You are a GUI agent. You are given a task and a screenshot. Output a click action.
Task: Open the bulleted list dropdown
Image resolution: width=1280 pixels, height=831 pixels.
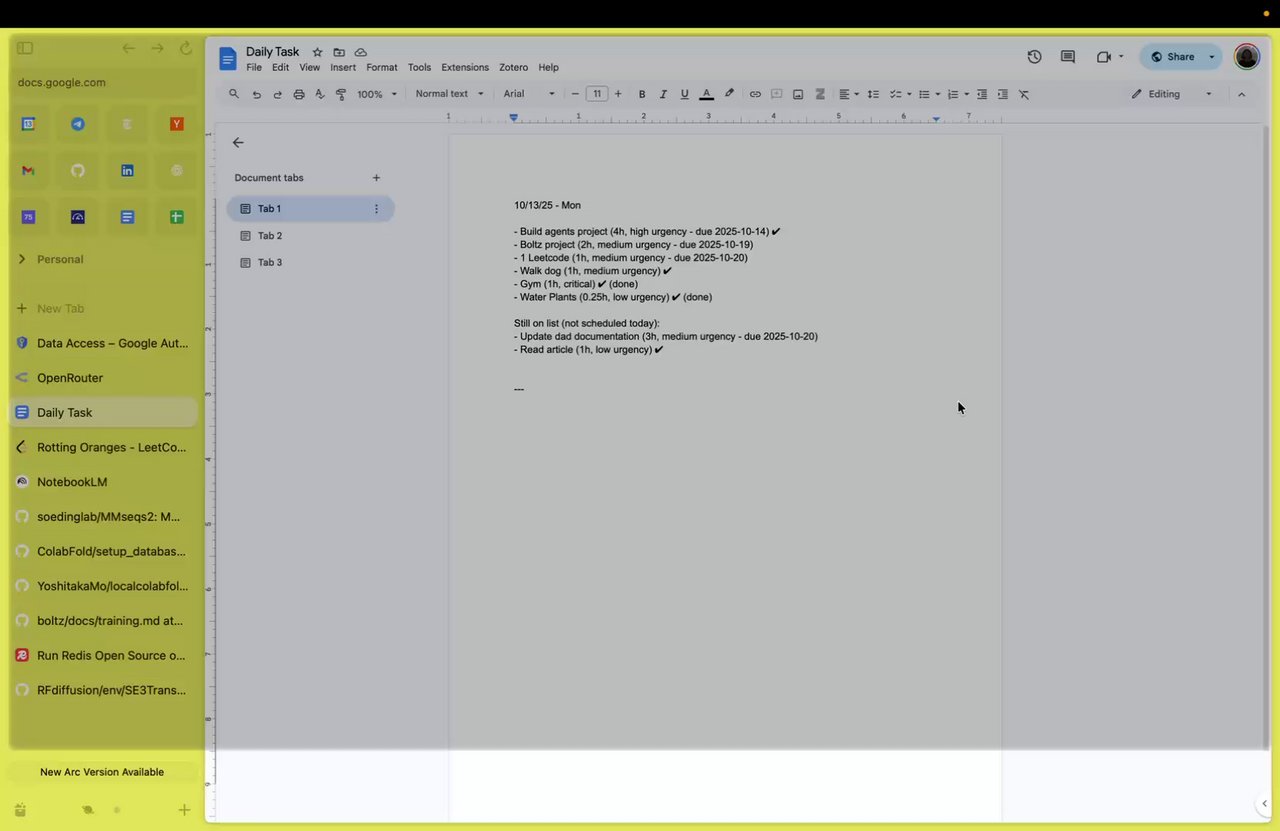tap(929, 94)
